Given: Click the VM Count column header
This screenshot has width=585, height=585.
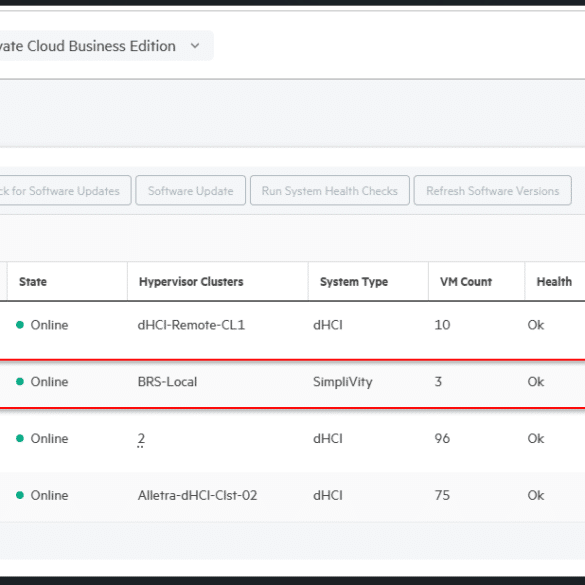Looking at the screenshot, I should tap(466, 282).
